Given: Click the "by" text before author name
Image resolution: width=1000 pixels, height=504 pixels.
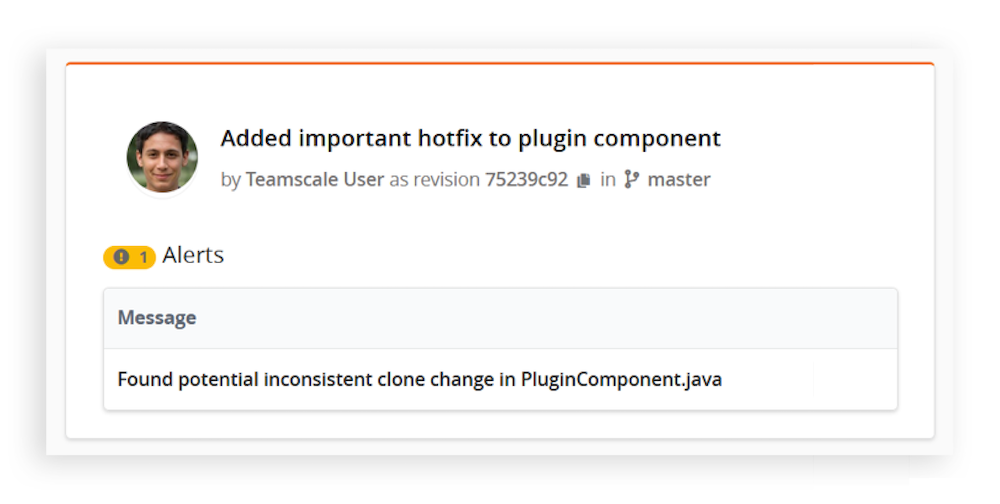Looking at the screenshot, I should [x=231, y=180].
